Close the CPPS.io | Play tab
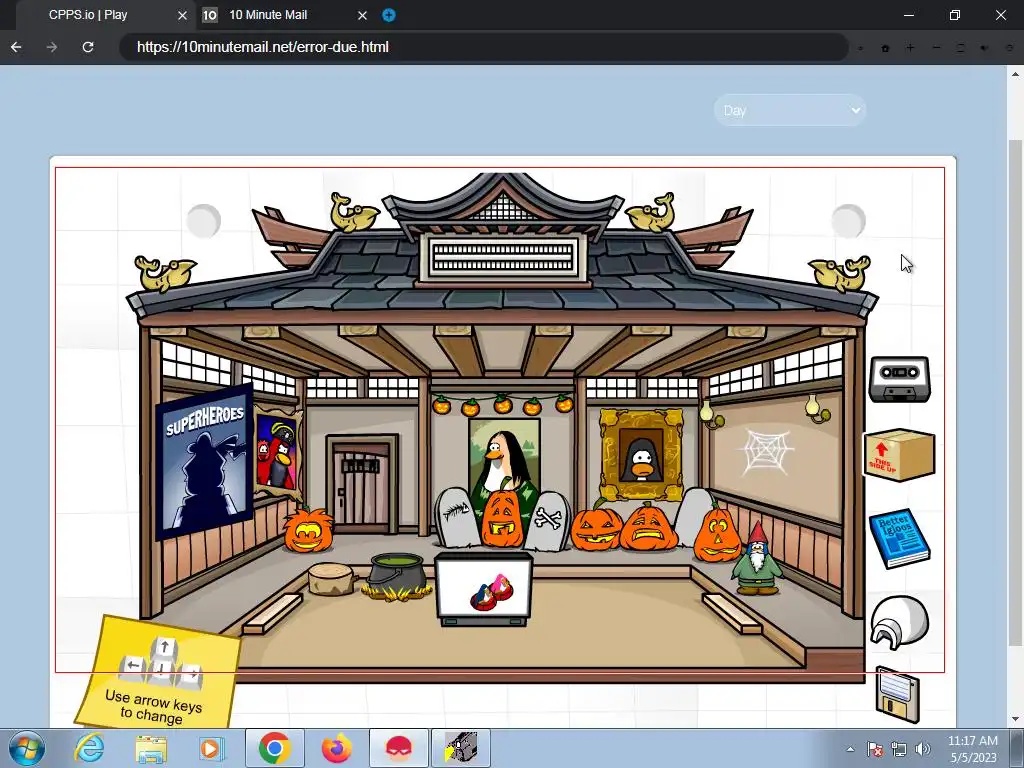Viewport: 1024px width, 768px height. click(x=183, y=15)
